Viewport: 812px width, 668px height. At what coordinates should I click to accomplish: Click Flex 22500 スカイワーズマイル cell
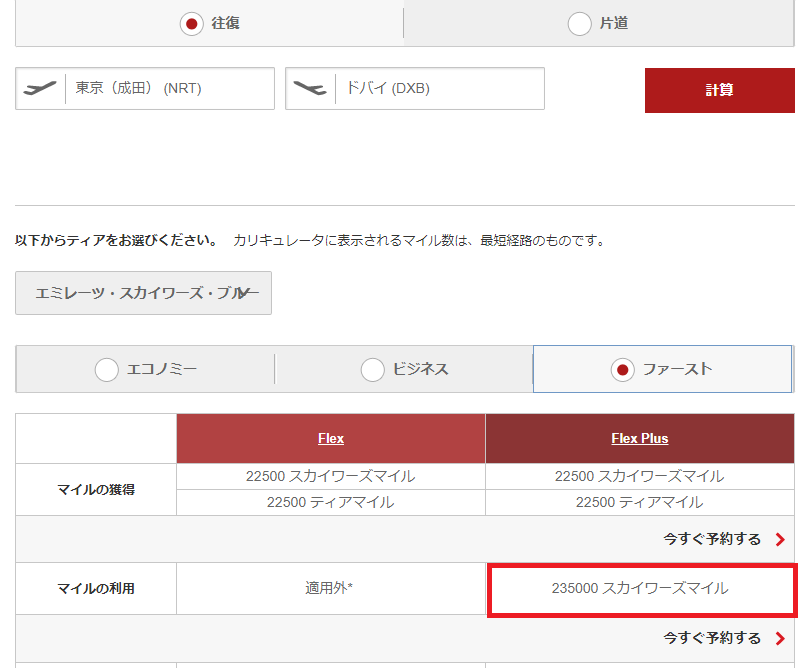click(331, 476)
